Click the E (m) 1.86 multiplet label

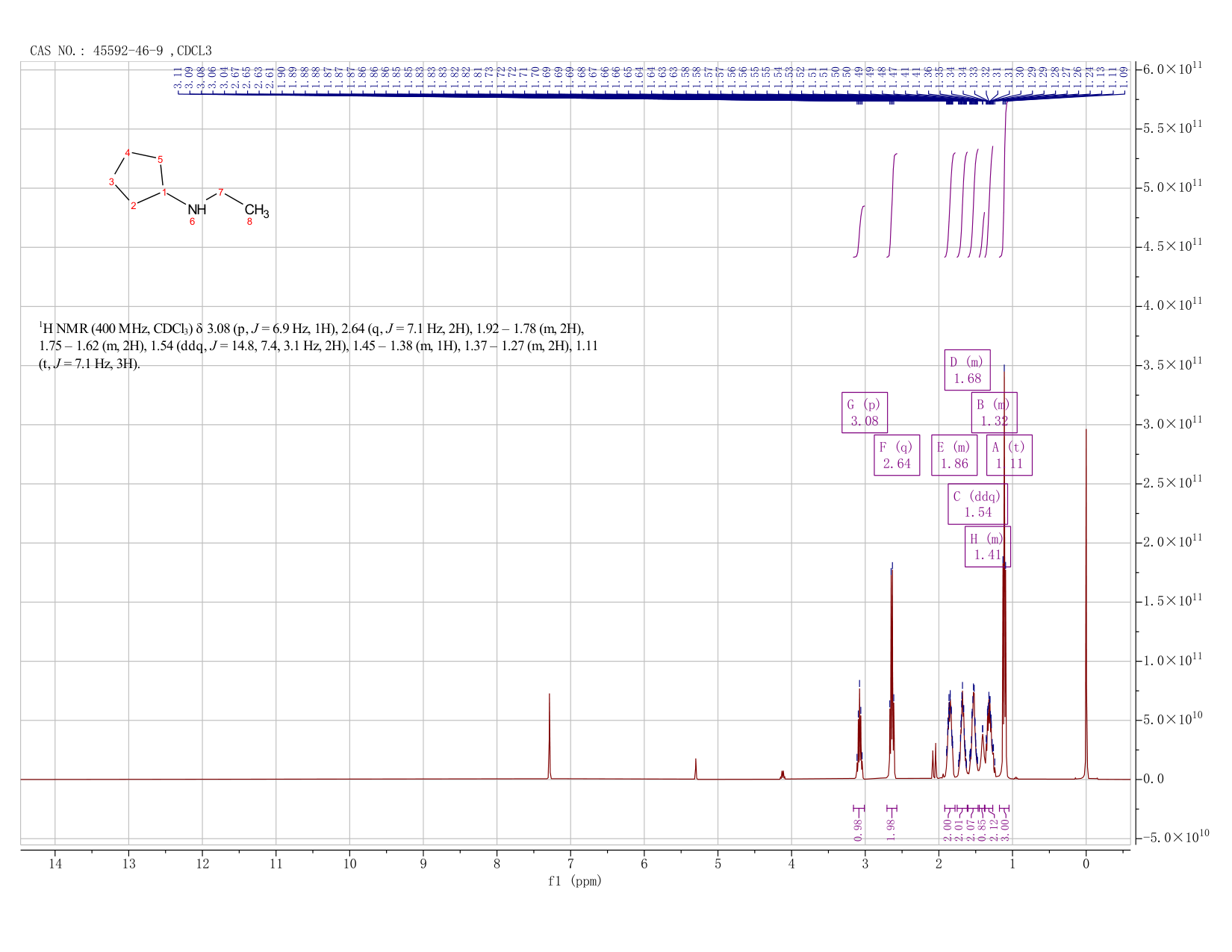(x=954, y=455)
